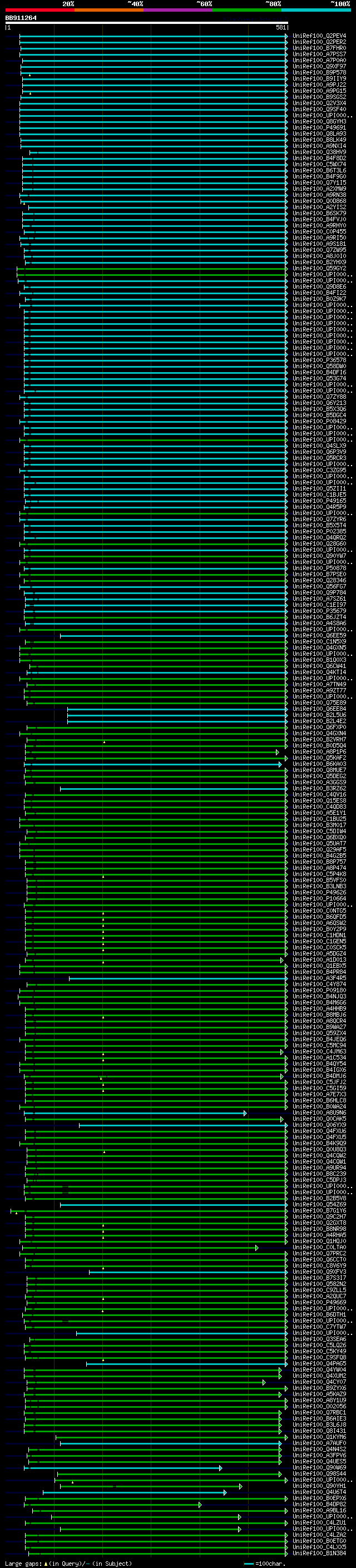Select hit UniRef100_B9IIY9

click(319, 78)
